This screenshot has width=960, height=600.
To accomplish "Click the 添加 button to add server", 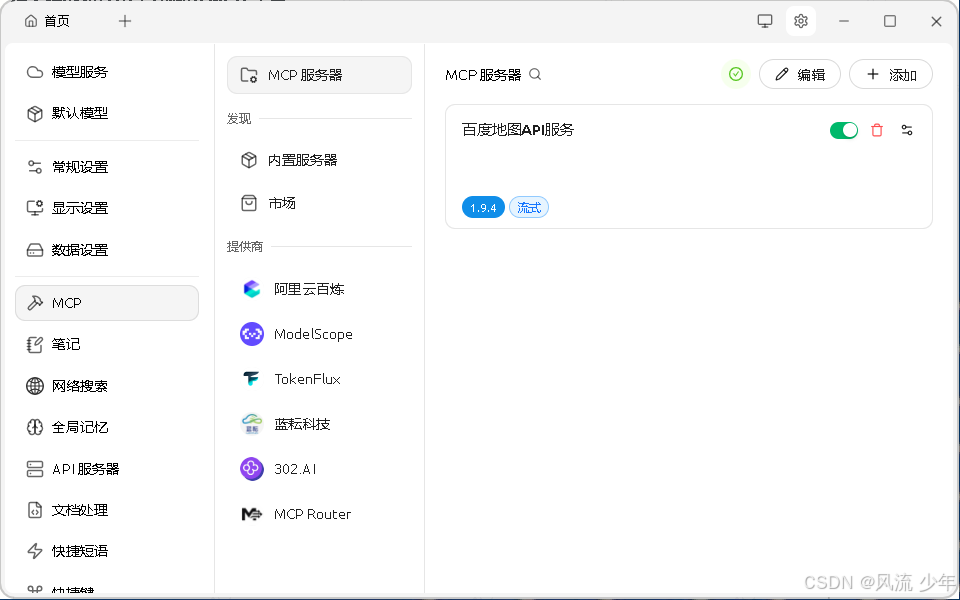I will pos(890,74).
